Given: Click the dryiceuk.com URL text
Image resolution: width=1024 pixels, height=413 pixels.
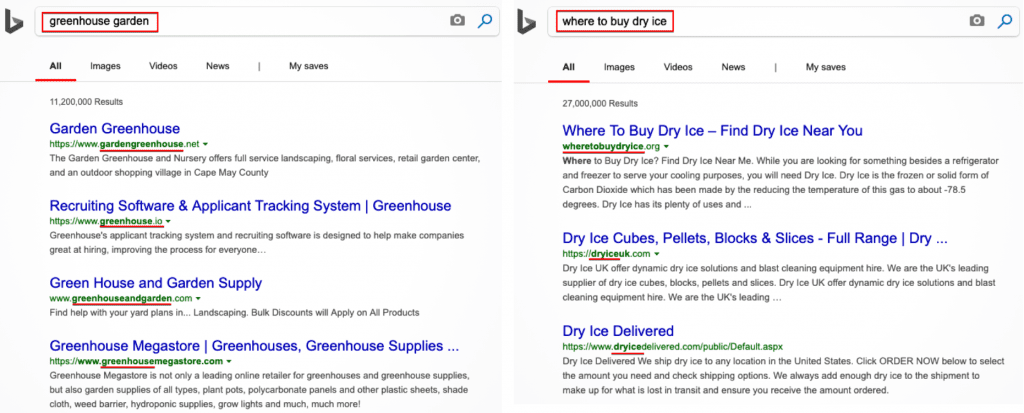Looking at the screenshot, I should [606, 254].
